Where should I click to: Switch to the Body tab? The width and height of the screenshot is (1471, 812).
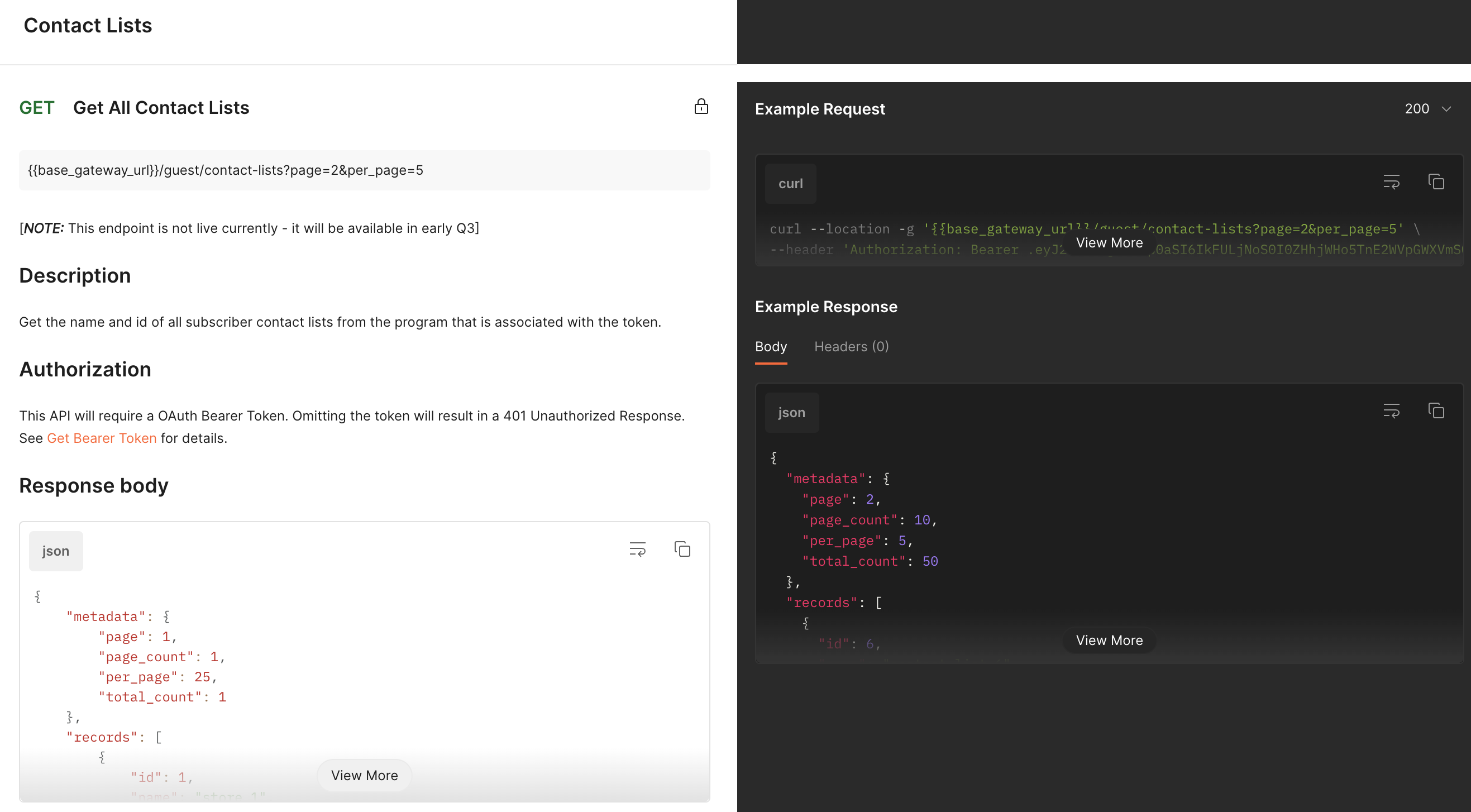point(771,347)
